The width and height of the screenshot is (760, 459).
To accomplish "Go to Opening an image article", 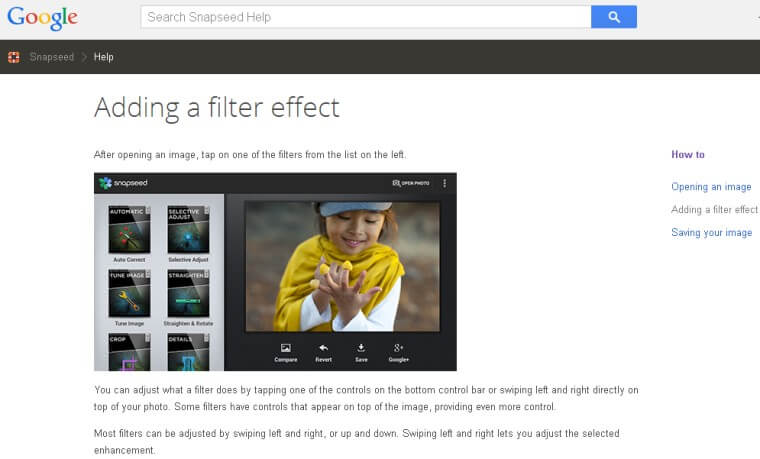I will [x=711, y=187].
